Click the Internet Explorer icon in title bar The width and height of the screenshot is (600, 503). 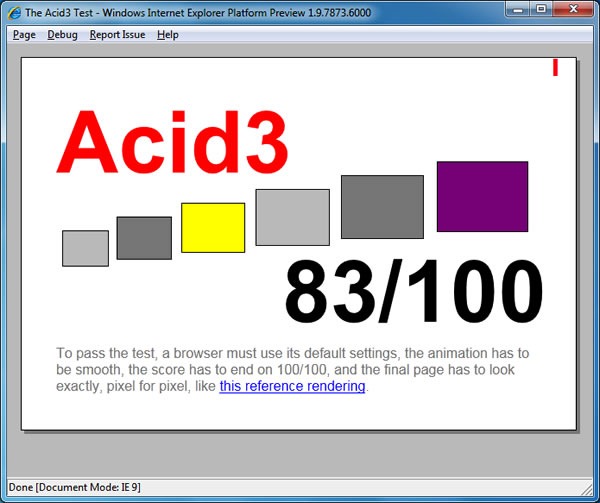pos(15,13)
